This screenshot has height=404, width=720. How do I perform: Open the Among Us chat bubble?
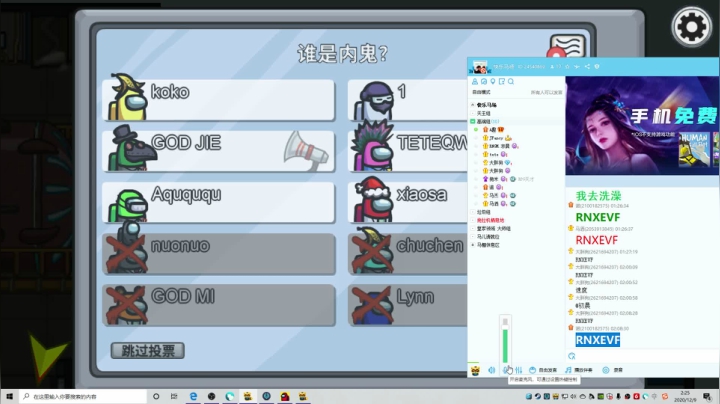pyautogui.click(x=567, y=46)
